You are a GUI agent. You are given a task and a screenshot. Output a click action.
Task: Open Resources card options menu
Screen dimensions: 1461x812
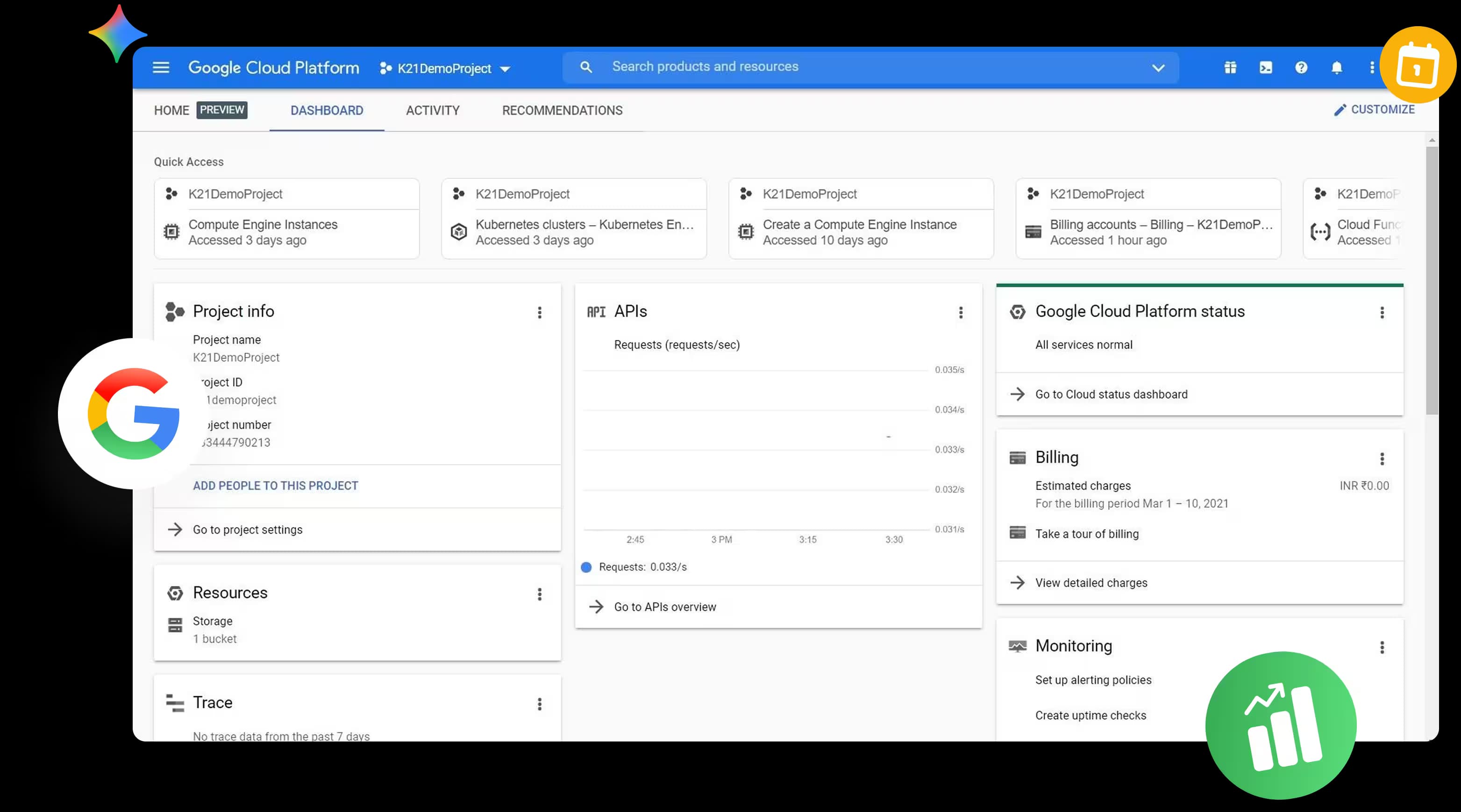[x=539, y=594]
